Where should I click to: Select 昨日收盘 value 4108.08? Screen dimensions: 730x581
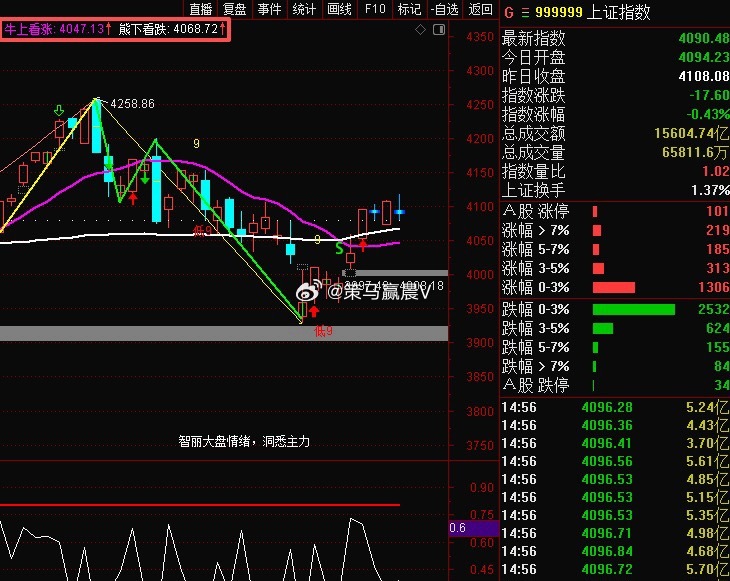tap(703, 76)
